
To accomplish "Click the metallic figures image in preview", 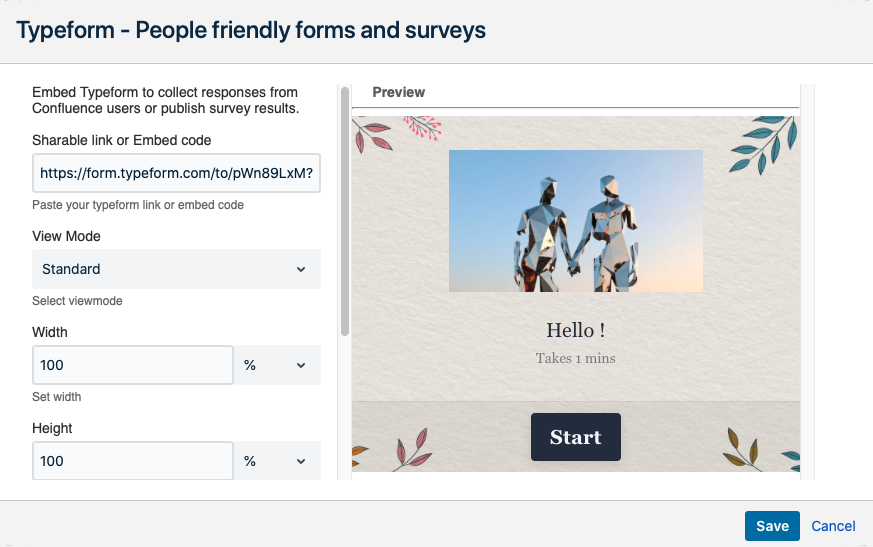I will point(576,221).
